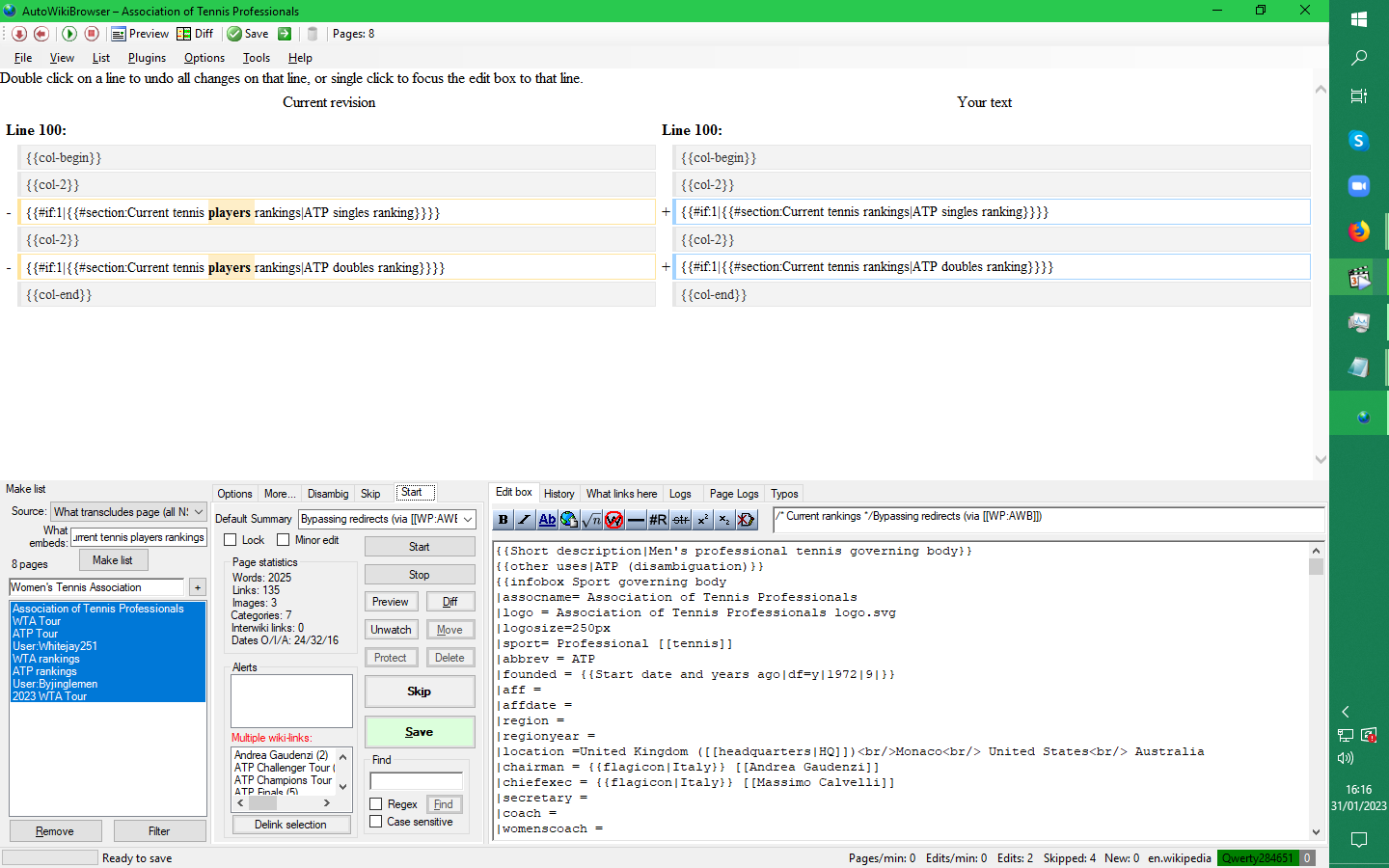1389x868 pixels.
Task: Click the large Skip button
Action: [x=420, y=692]
